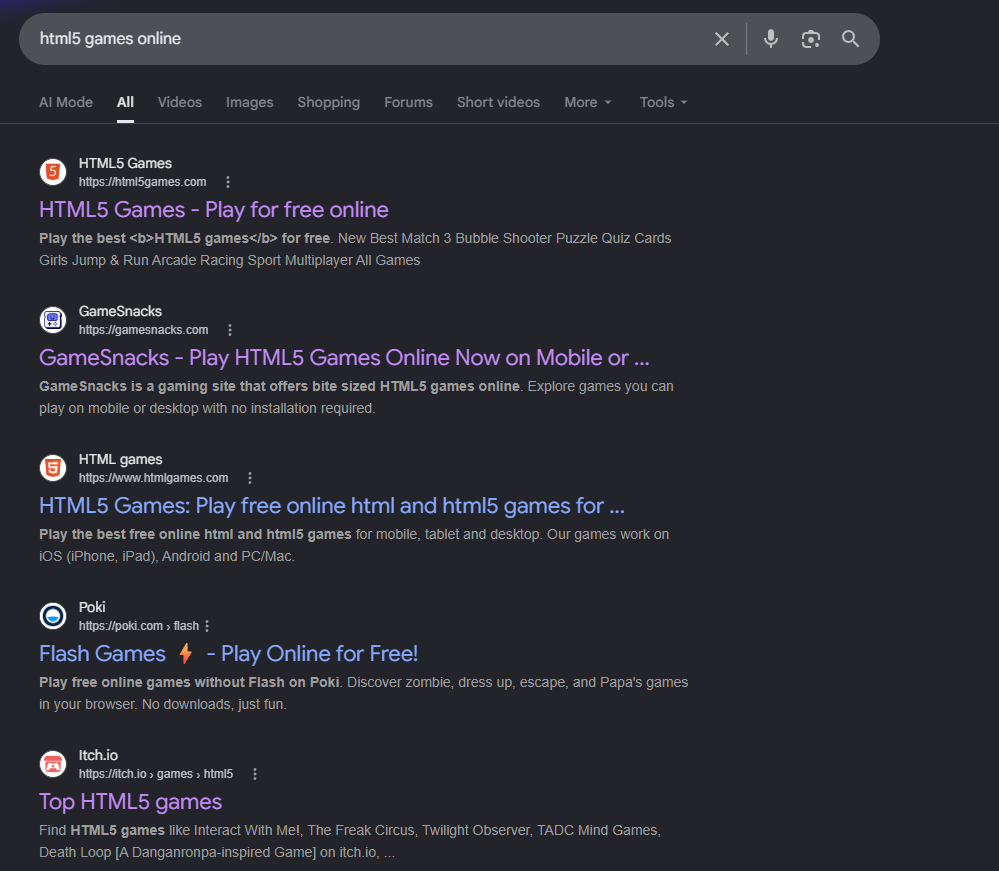The image size is (999, 871).
Task: Open three-dot menu for poki.com result
Action: tap(207, 626)
